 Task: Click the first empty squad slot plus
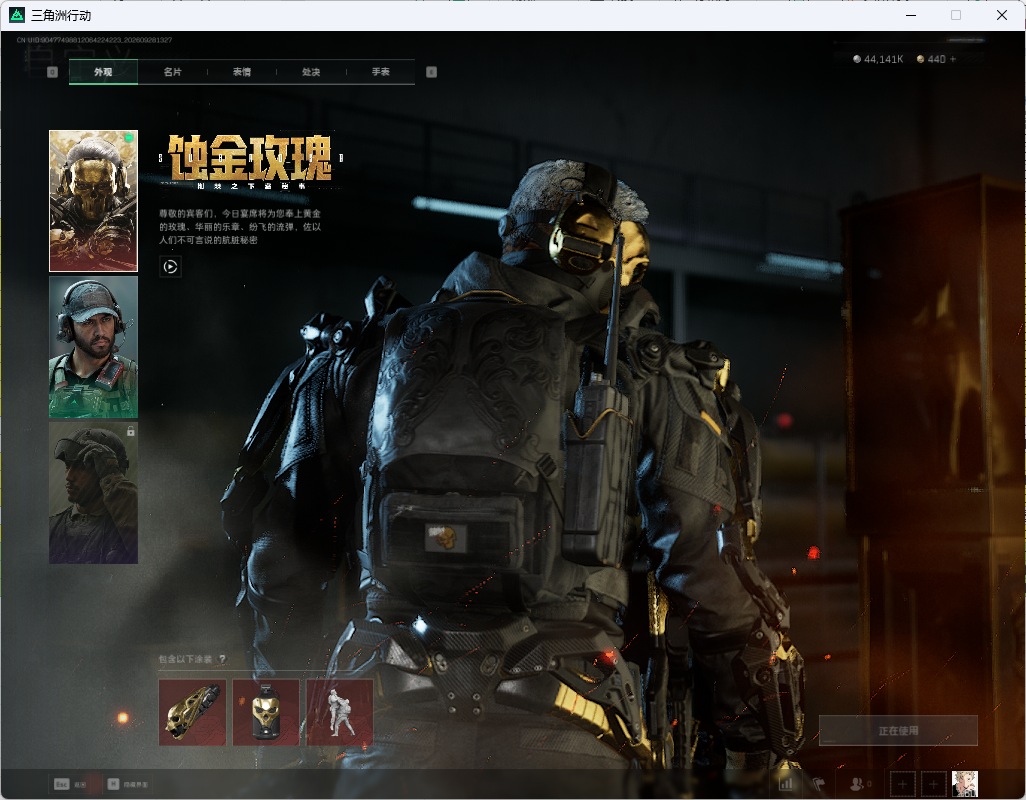[x=902, y=784]
